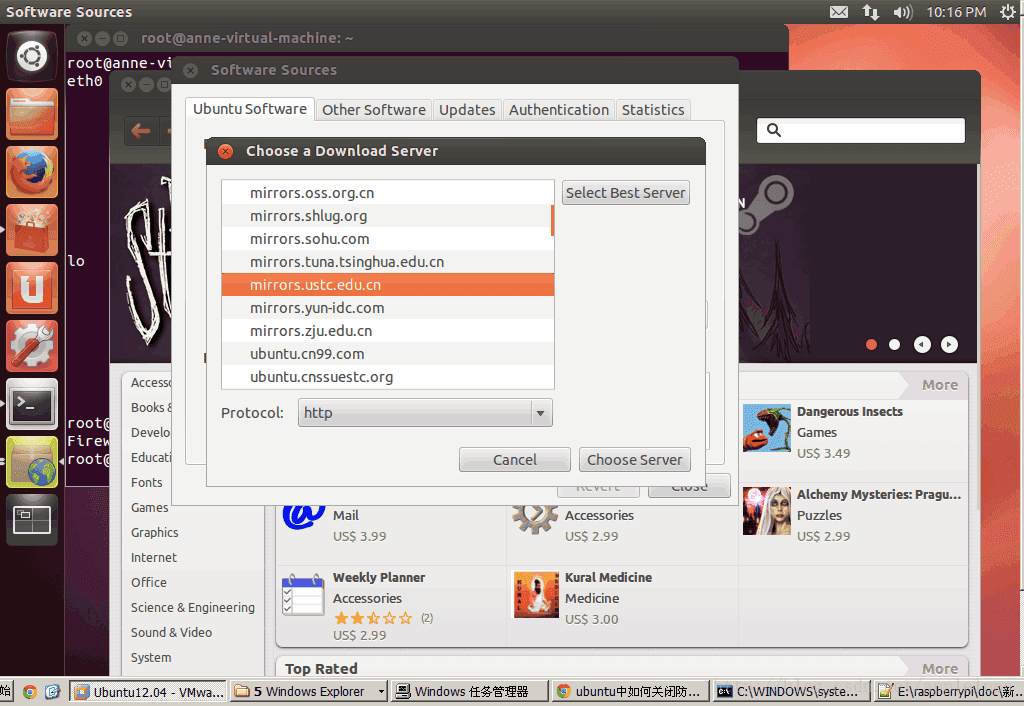Select ubuntu.cnssuestc.org server
Screen dimensions: 1024x706
coord(388,377)
